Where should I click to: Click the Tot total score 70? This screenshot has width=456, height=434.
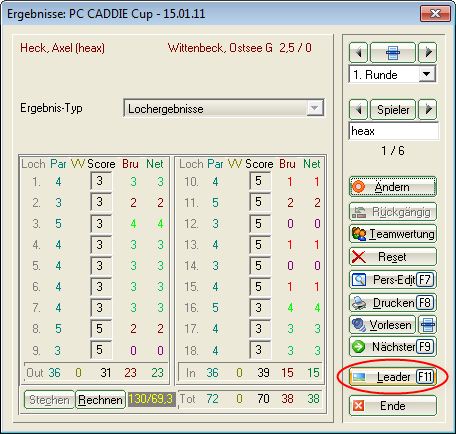tap(263, 399)
